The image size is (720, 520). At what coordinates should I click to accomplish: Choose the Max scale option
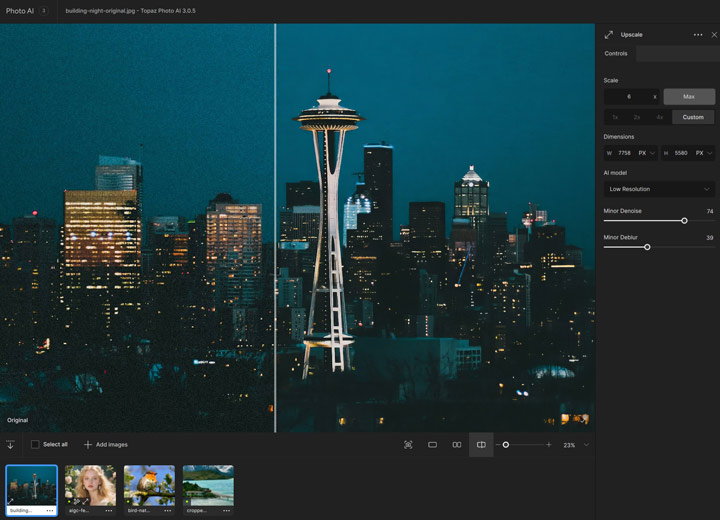point(689,97)
